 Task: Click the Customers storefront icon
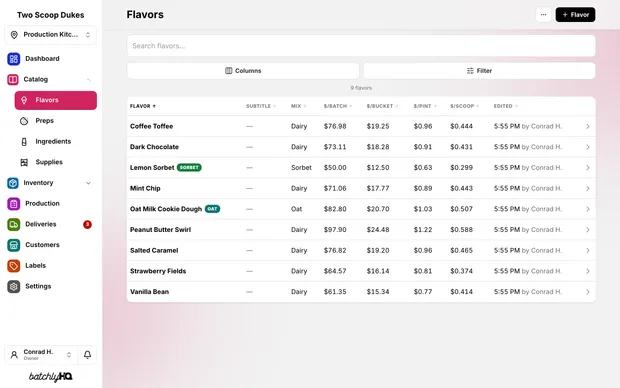14,245
